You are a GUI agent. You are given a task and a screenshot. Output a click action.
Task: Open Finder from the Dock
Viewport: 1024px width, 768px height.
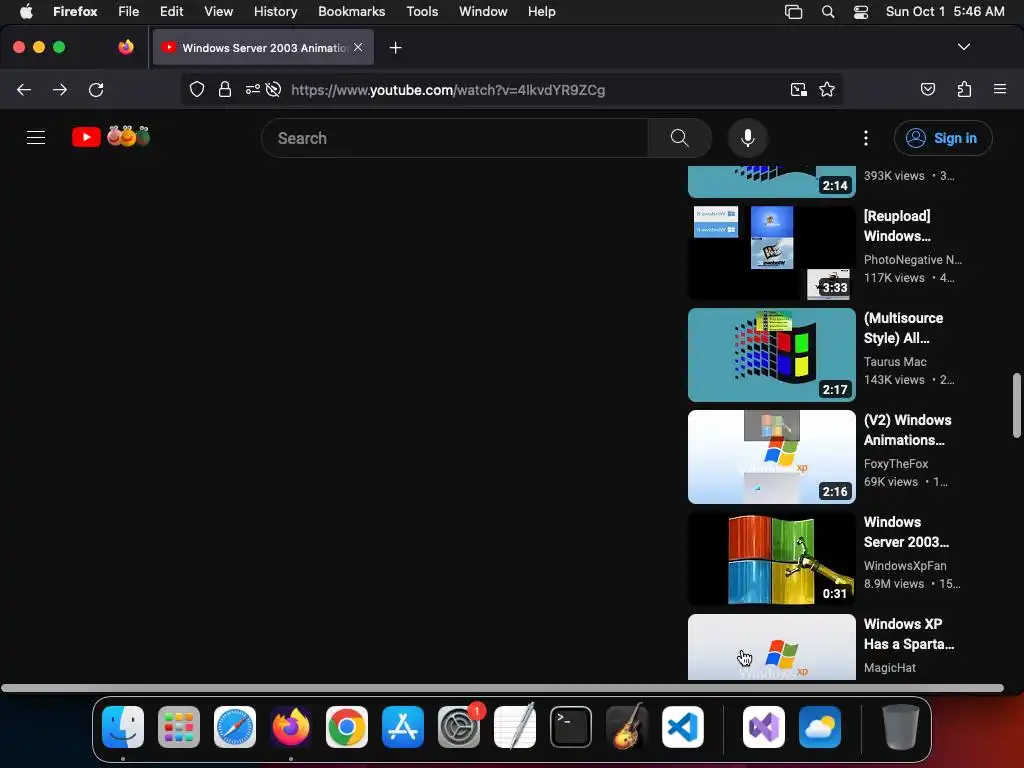click(123, 726)
